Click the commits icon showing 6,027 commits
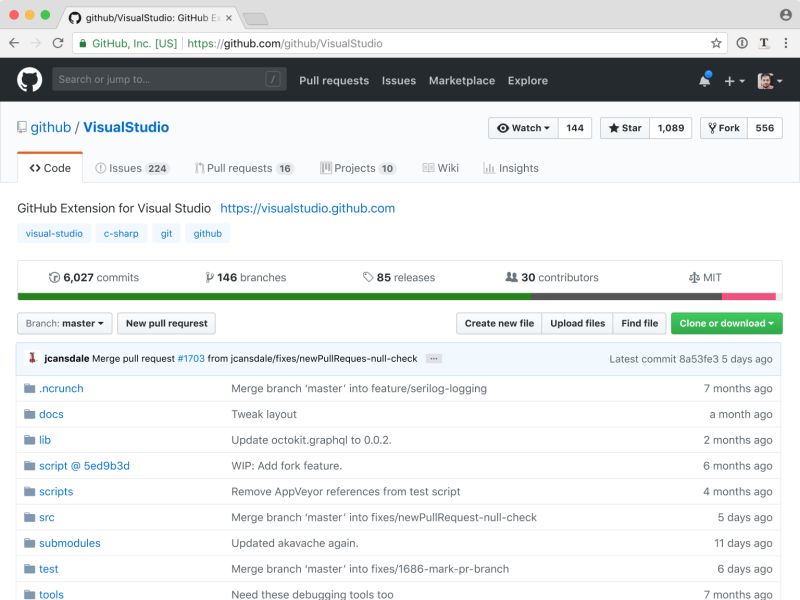 tap(53, 277)
